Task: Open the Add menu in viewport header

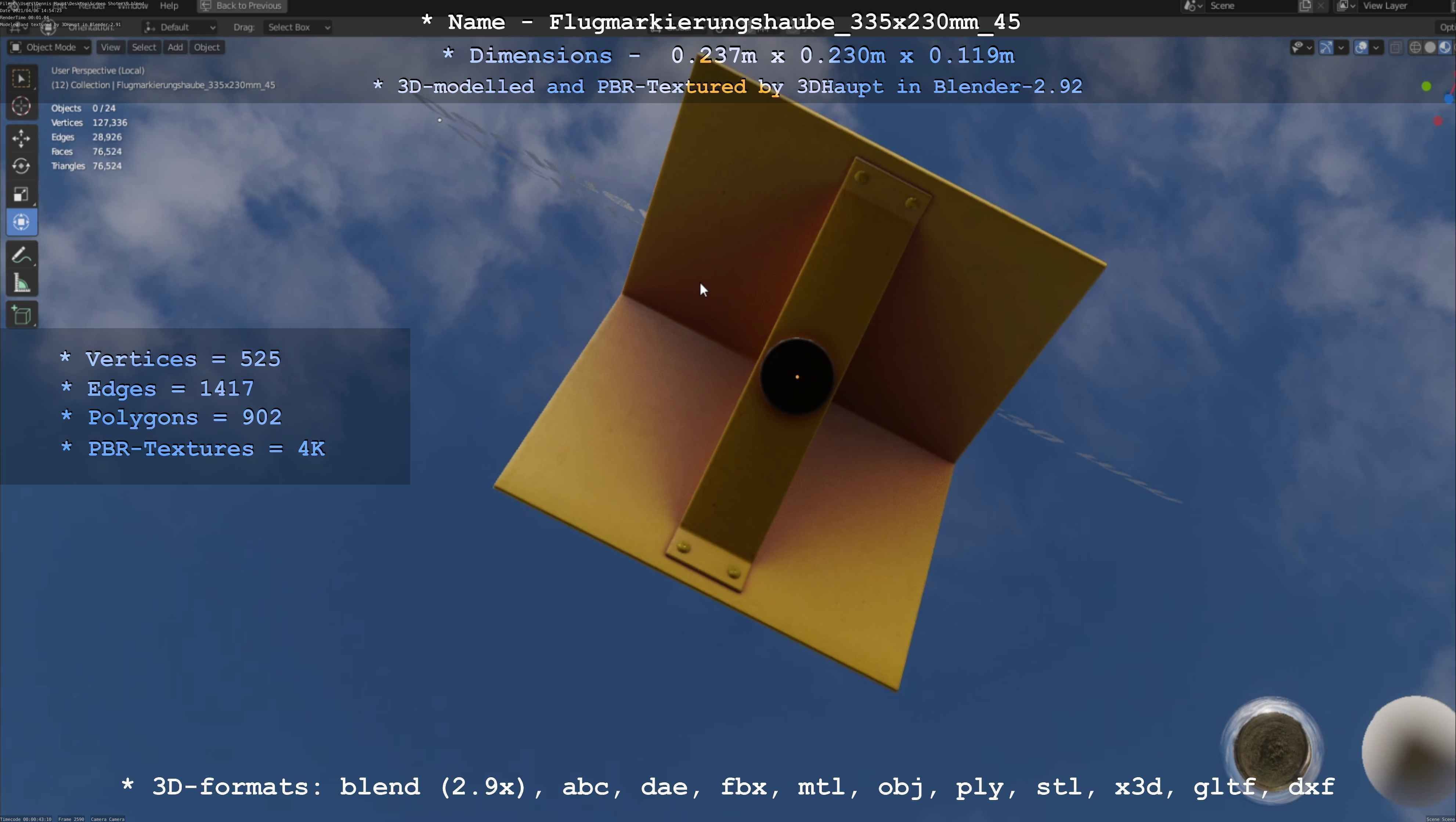Action: tap(175, 47)
